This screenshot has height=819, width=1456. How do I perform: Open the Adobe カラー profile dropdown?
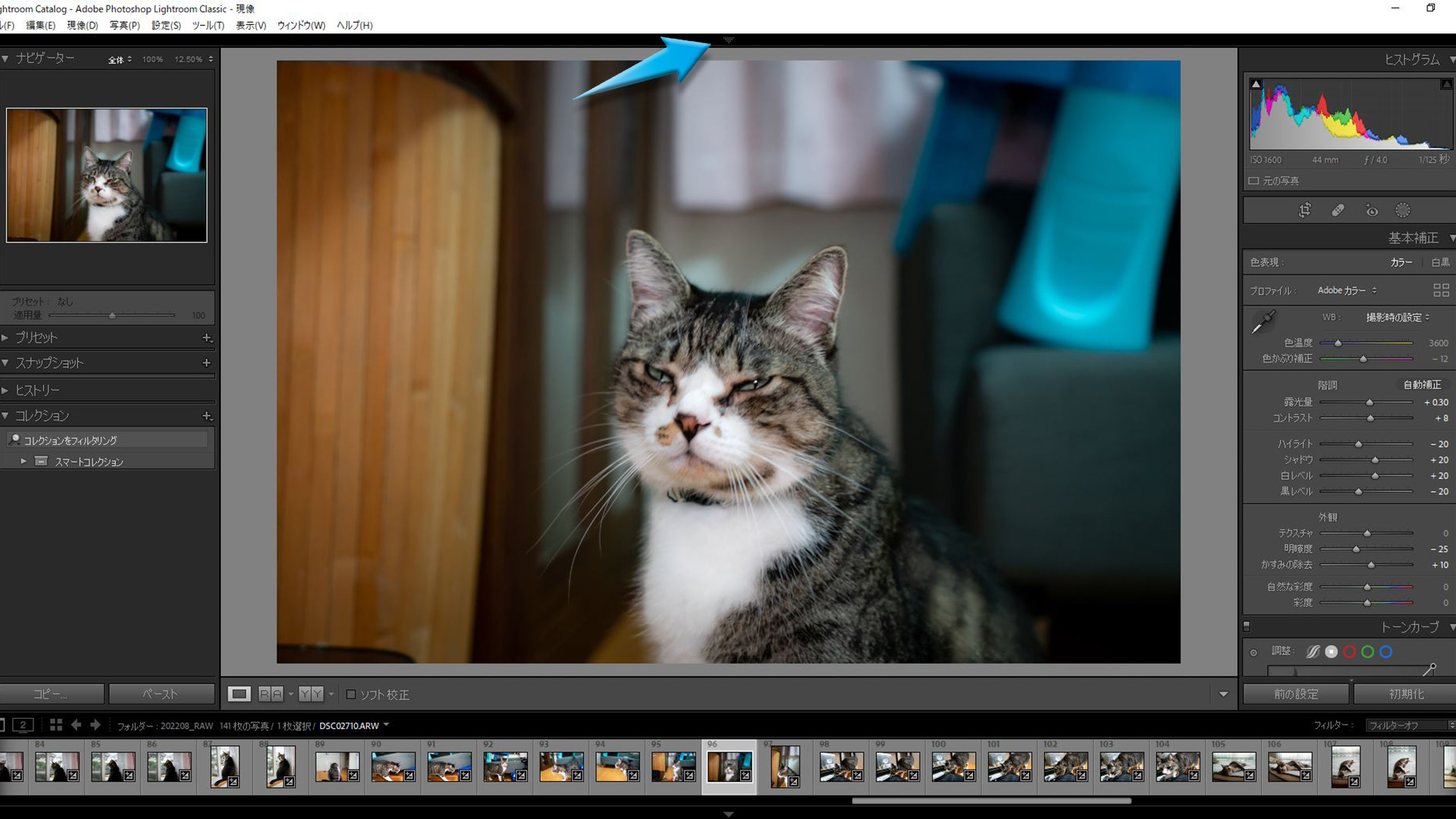coord(1347,290)
